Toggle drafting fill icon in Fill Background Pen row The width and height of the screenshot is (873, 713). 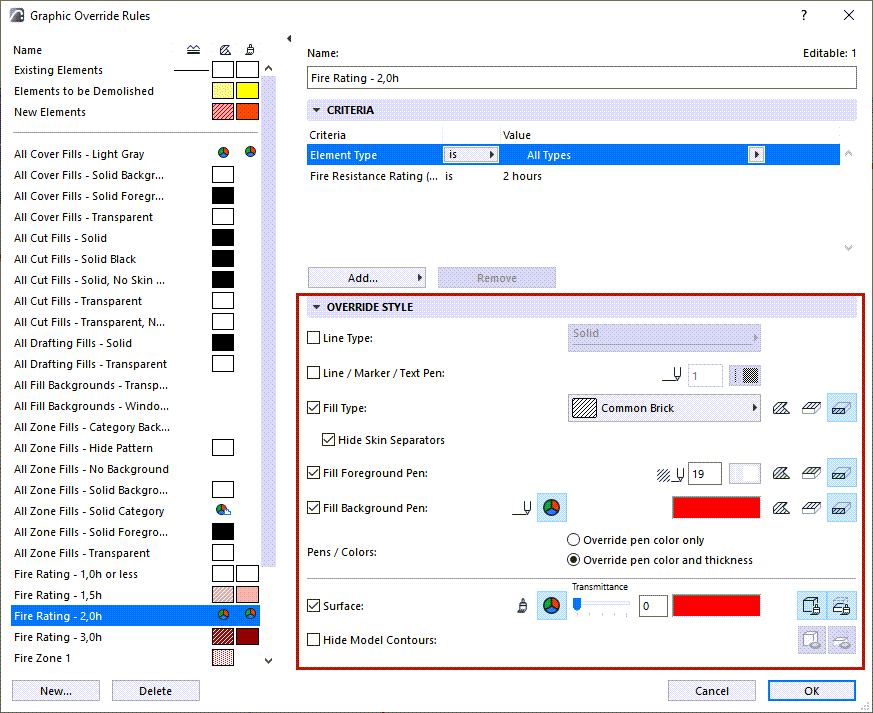coord(841,508)
